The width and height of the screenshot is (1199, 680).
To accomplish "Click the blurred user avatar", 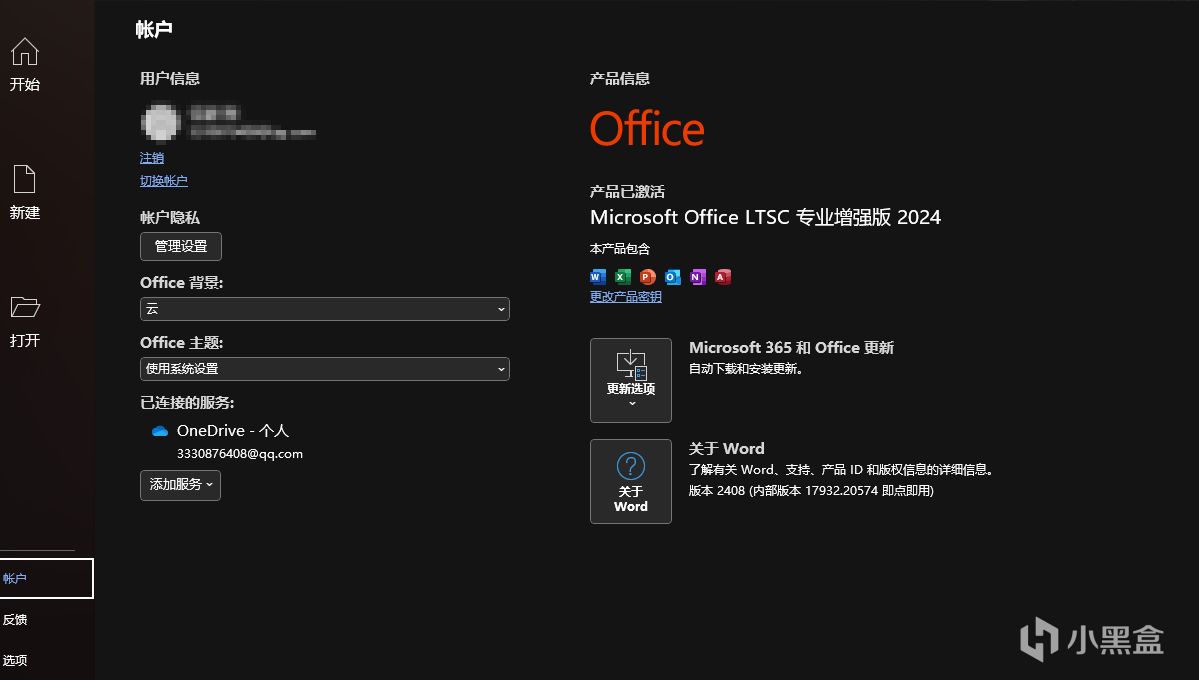I will [161, 122].
